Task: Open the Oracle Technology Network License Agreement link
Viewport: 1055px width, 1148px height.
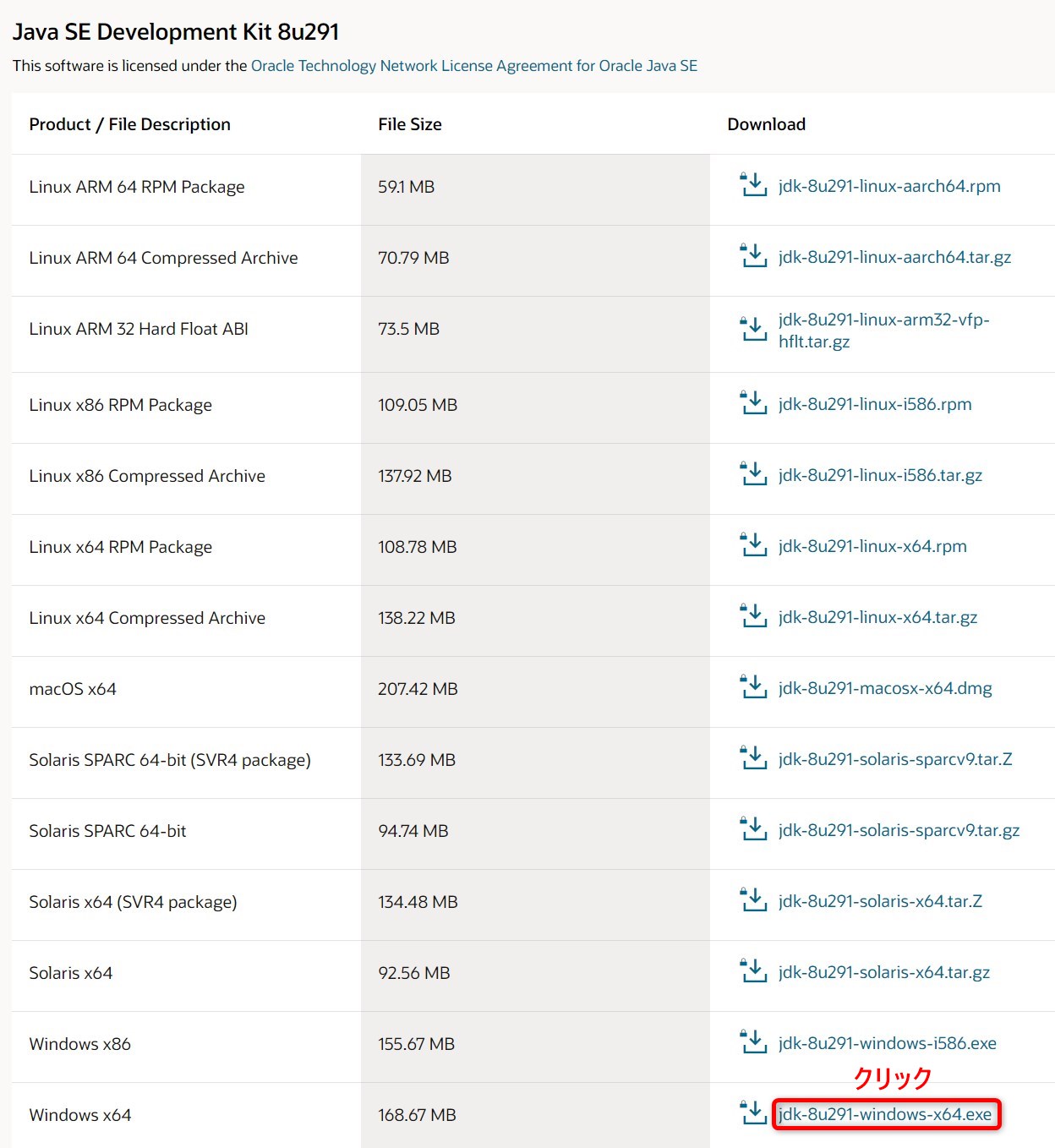Action: coord(473,66)
